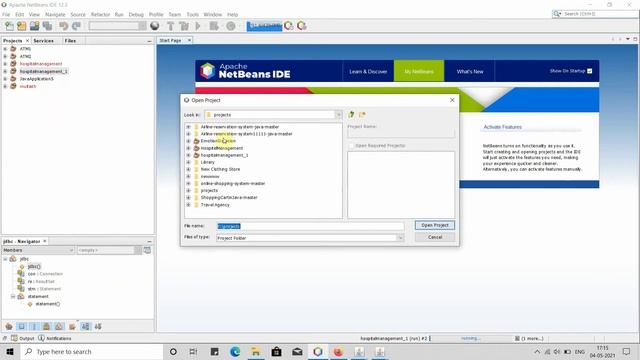Expand the HospitalManagement project in dialog list
The image size is (640, 360).
(189, 148)
